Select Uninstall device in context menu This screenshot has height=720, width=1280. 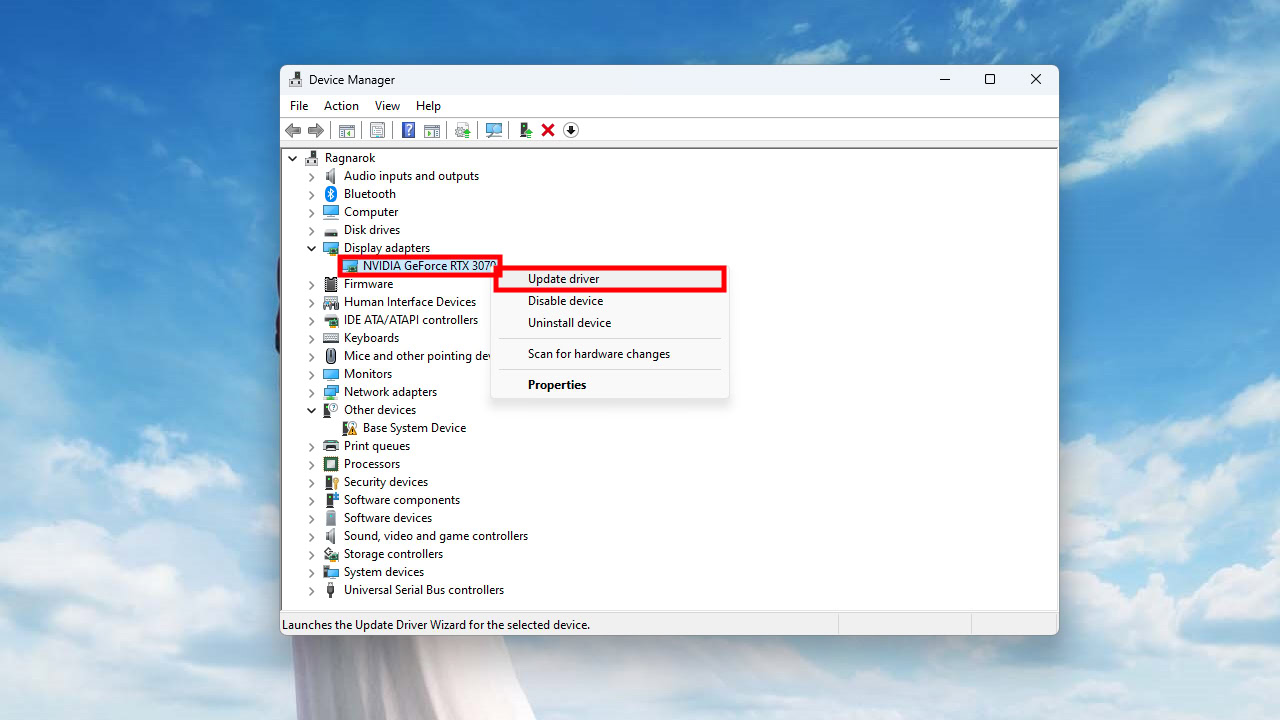coord(569,323)
